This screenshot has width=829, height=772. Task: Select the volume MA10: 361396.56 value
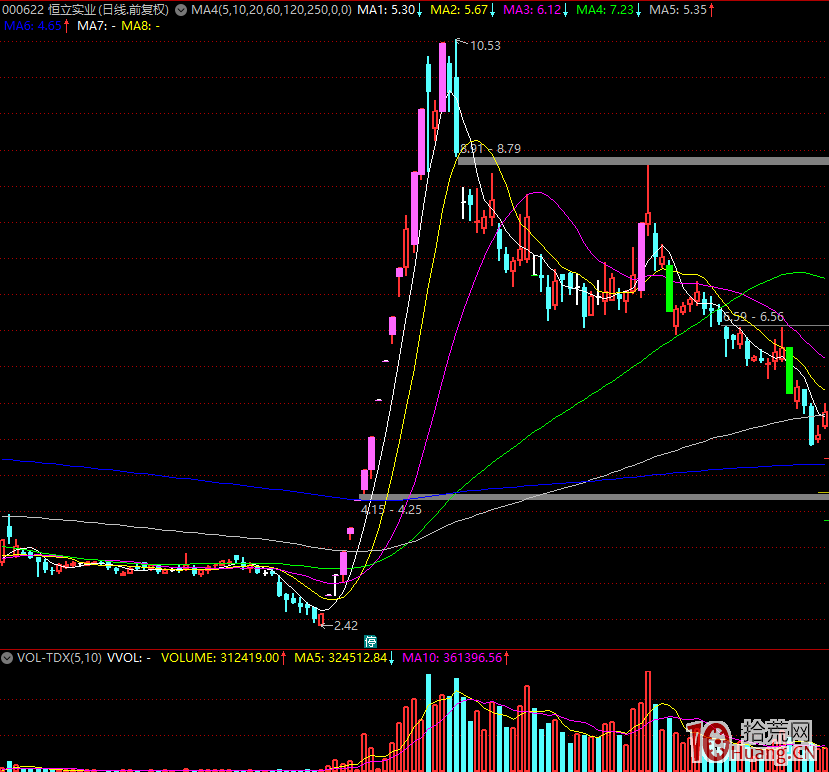[452, 658]
